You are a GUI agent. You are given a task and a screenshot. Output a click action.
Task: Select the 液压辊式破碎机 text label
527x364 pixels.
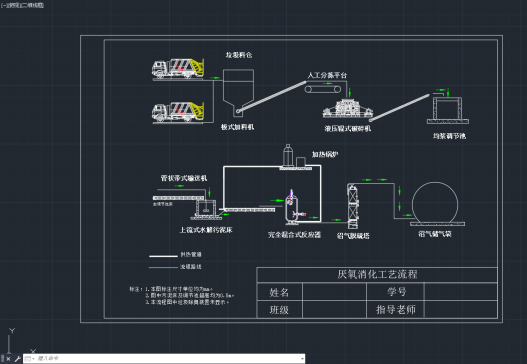348,128
